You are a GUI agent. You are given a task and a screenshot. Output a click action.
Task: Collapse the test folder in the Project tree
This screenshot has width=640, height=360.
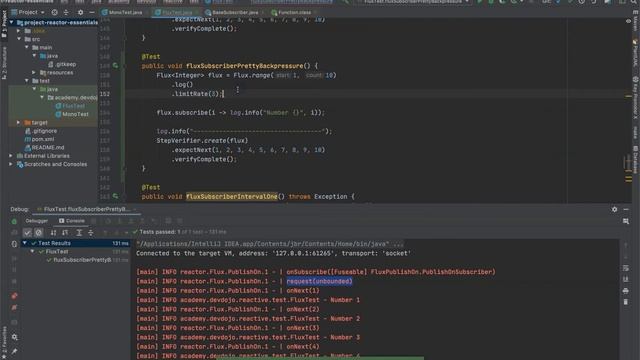pyautogui.click(x=27, y=81)
